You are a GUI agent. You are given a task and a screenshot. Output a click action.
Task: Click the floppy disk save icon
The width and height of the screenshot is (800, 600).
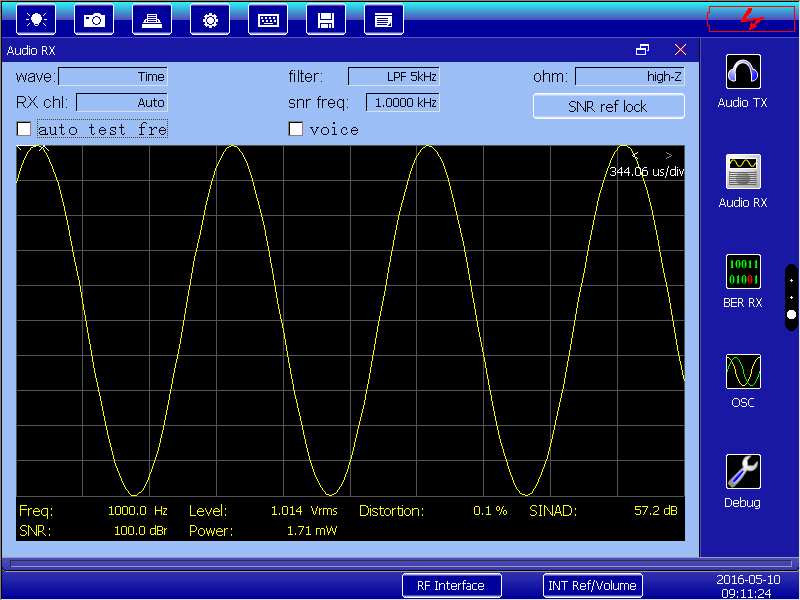coord(326,19)
